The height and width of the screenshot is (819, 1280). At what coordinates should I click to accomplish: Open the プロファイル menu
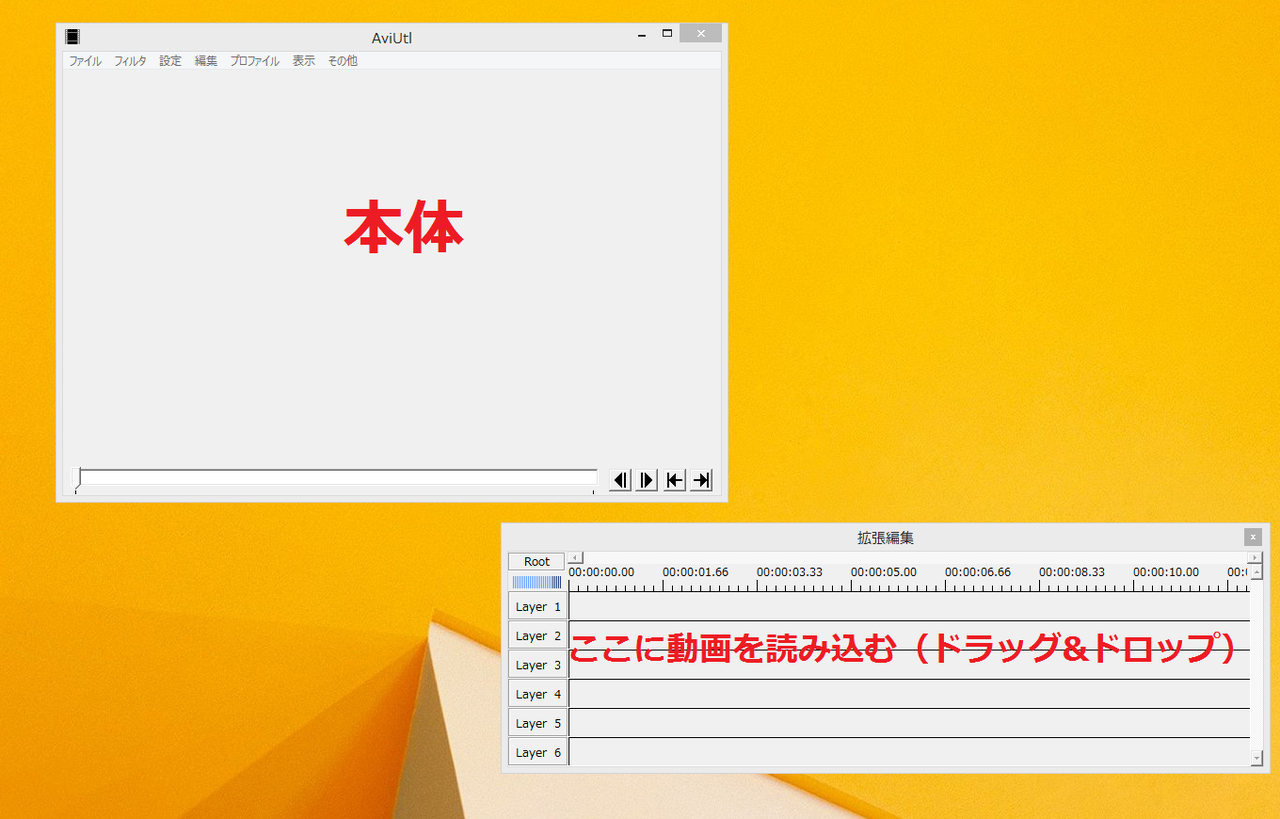pos(255,61)
